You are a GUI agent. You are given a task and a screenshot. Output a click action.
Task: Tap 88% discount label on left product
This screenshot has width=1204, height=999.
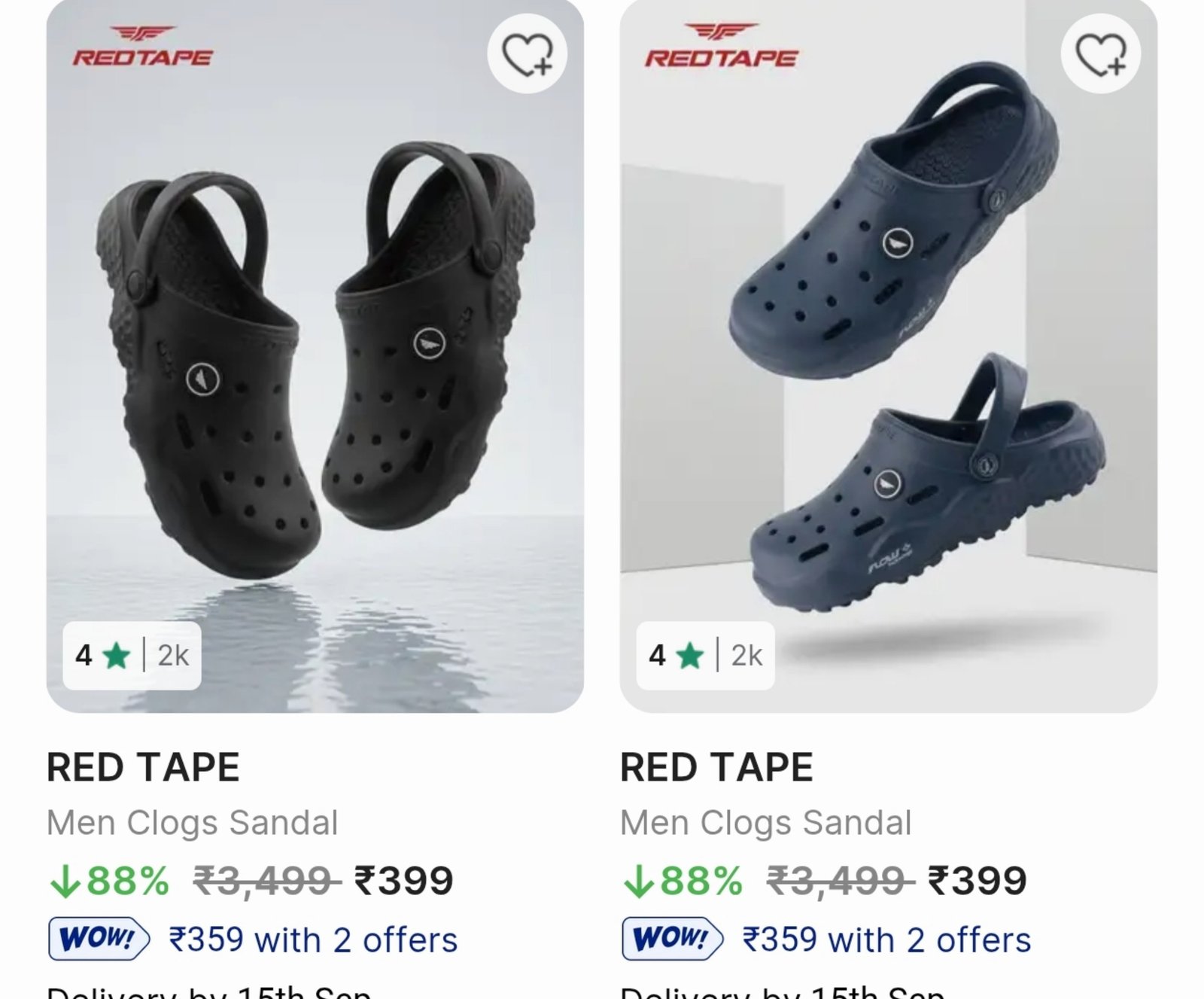[x=109, y=881]
